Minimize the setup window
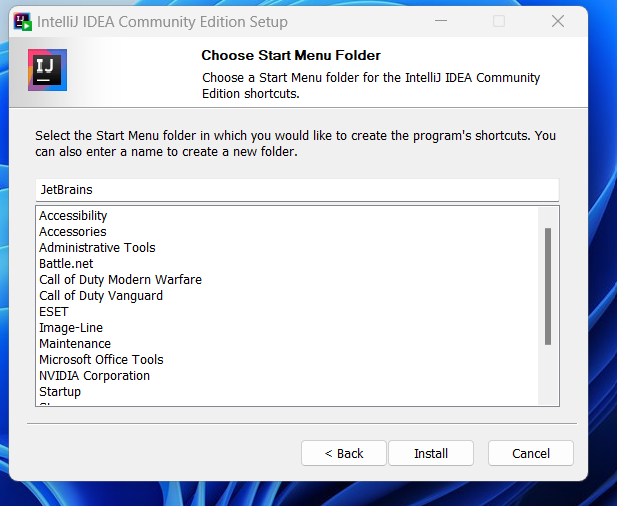 441,21
